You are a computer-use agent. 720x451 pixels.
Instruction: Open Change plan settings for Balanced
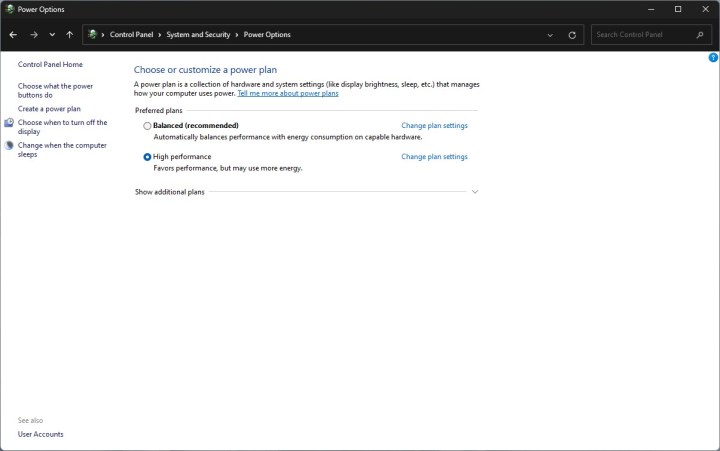tap(434, 126)
